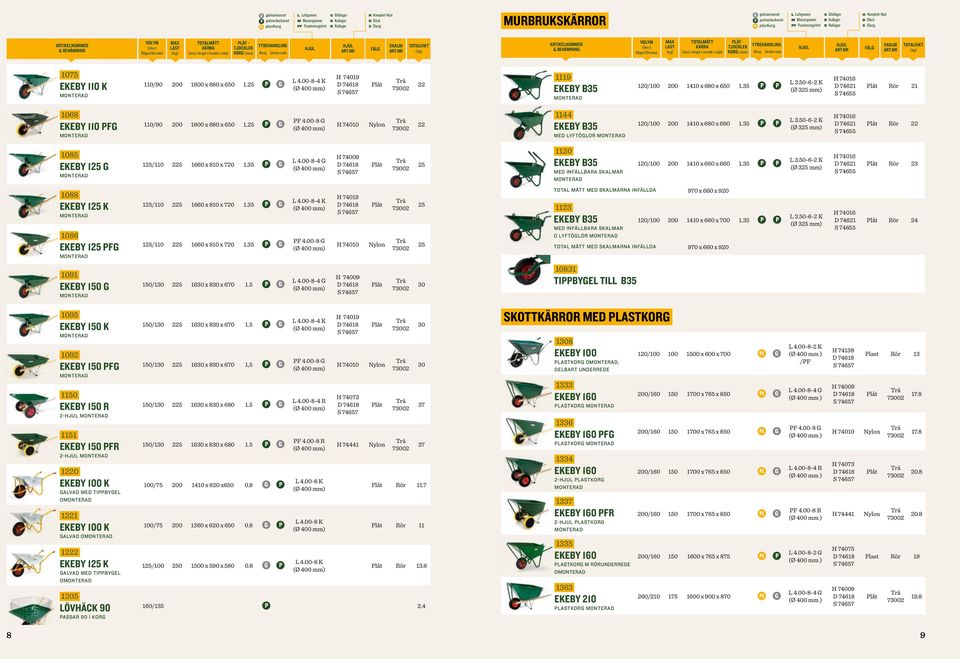Click the yellow plastic icon in EKEBY 100 row

pyautogui.click(x=762, y=353)
